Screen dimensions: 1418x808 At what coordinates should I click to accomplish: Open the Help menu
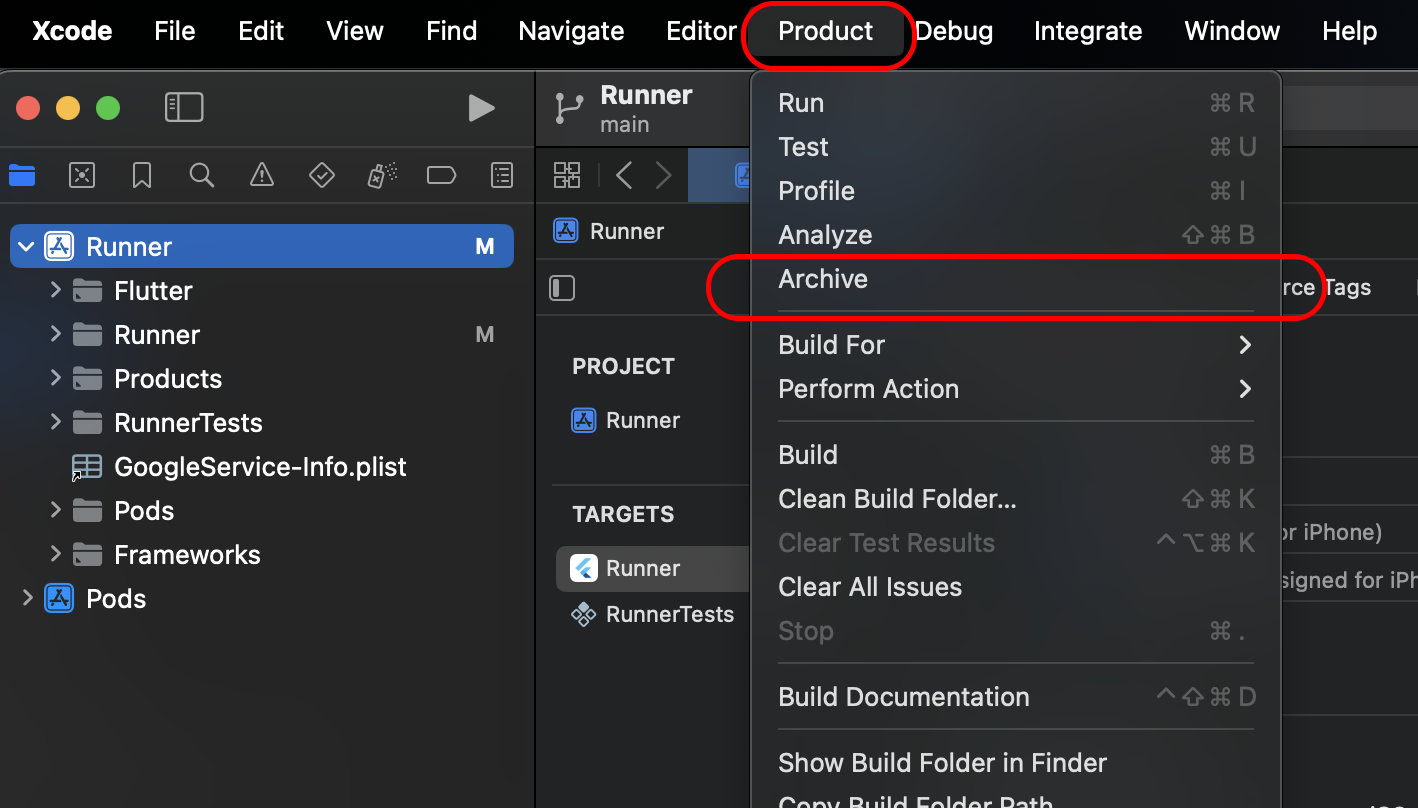click(x=1350, y=32)
